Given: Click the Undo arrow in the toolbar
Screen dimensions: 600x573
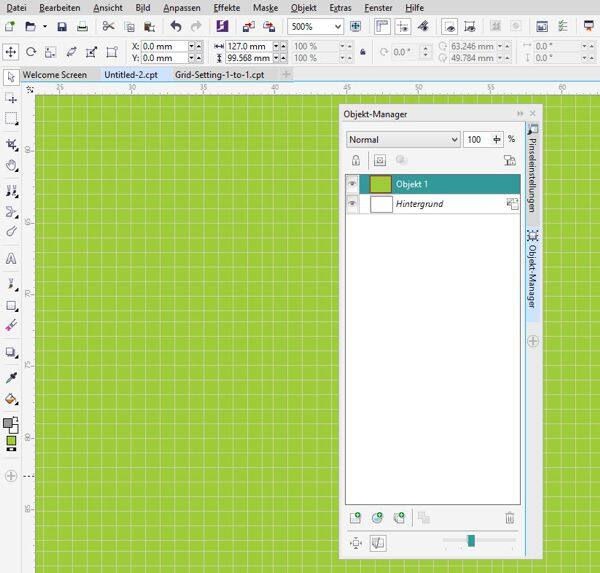Looking at the screenshot, I should pyautogui.click(x=176, y=27).
